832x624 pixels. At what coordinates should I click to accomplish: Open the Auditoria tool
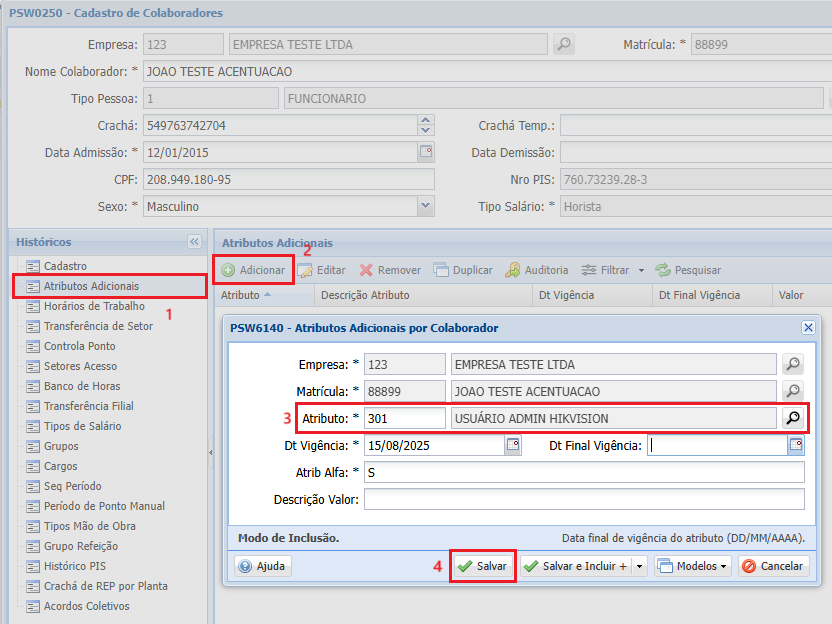(536, 270)
